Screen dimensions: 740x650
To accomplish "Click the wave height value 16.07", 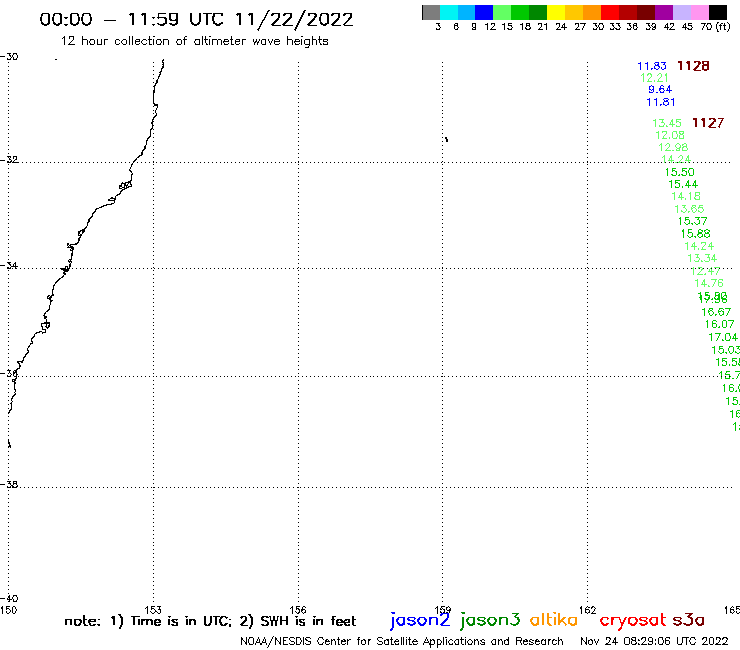I will (719, 324).
